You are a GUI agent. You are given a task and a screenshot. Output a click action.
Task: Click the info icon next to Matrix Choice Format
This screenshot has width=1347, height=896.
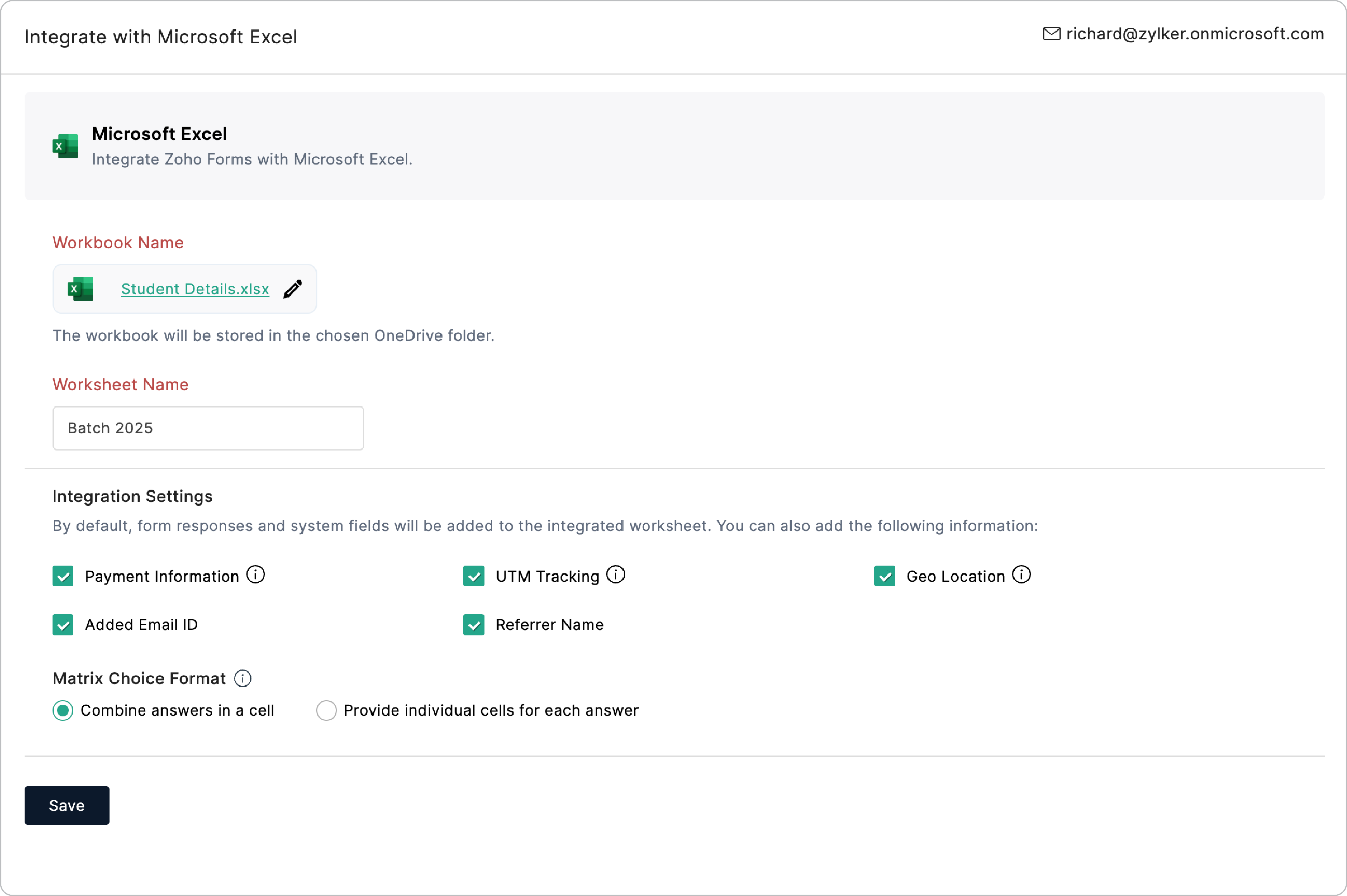[242, 679]
